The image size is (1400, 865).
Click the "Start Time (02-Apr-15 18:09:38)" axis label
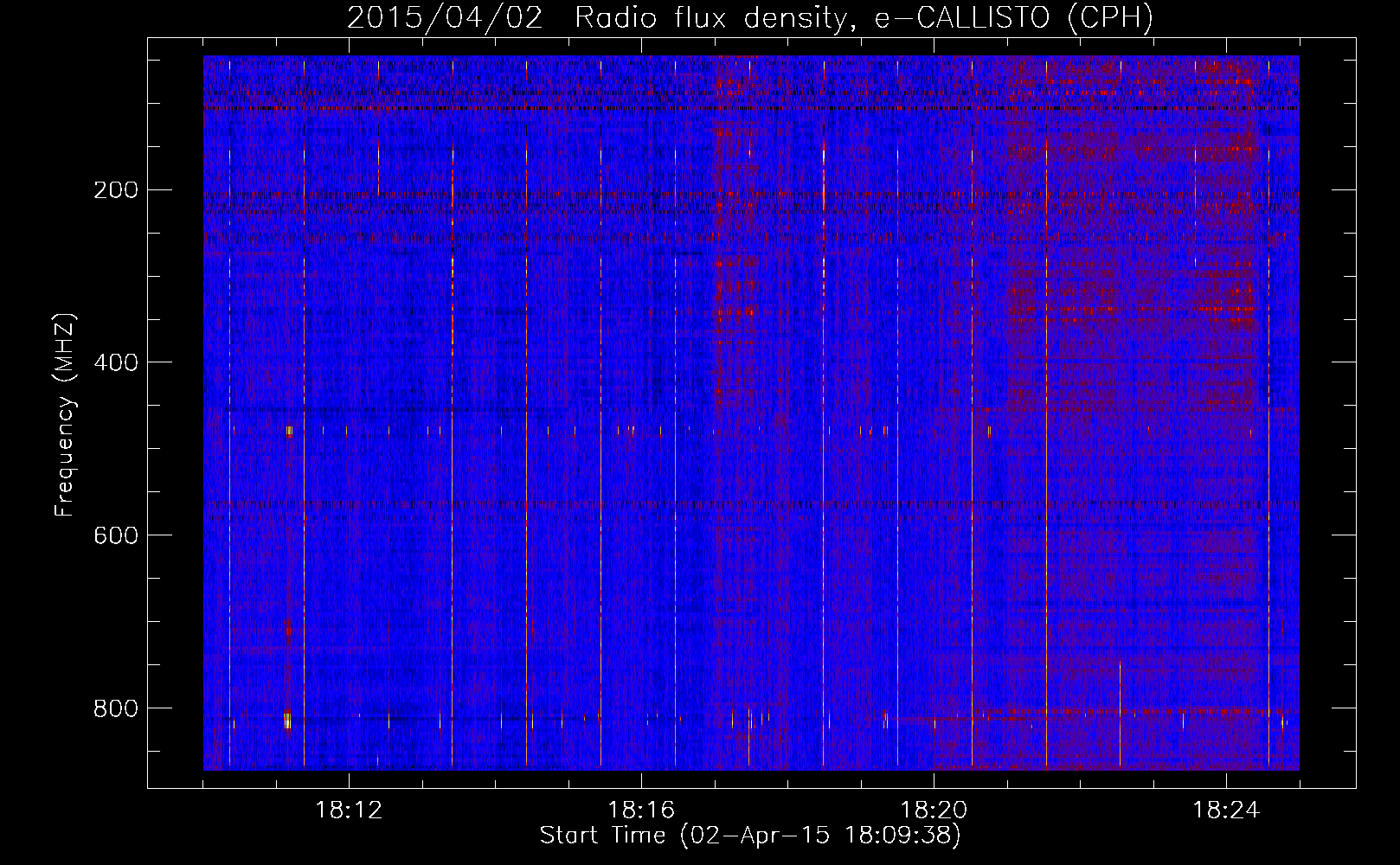click(x=751, y=836)
